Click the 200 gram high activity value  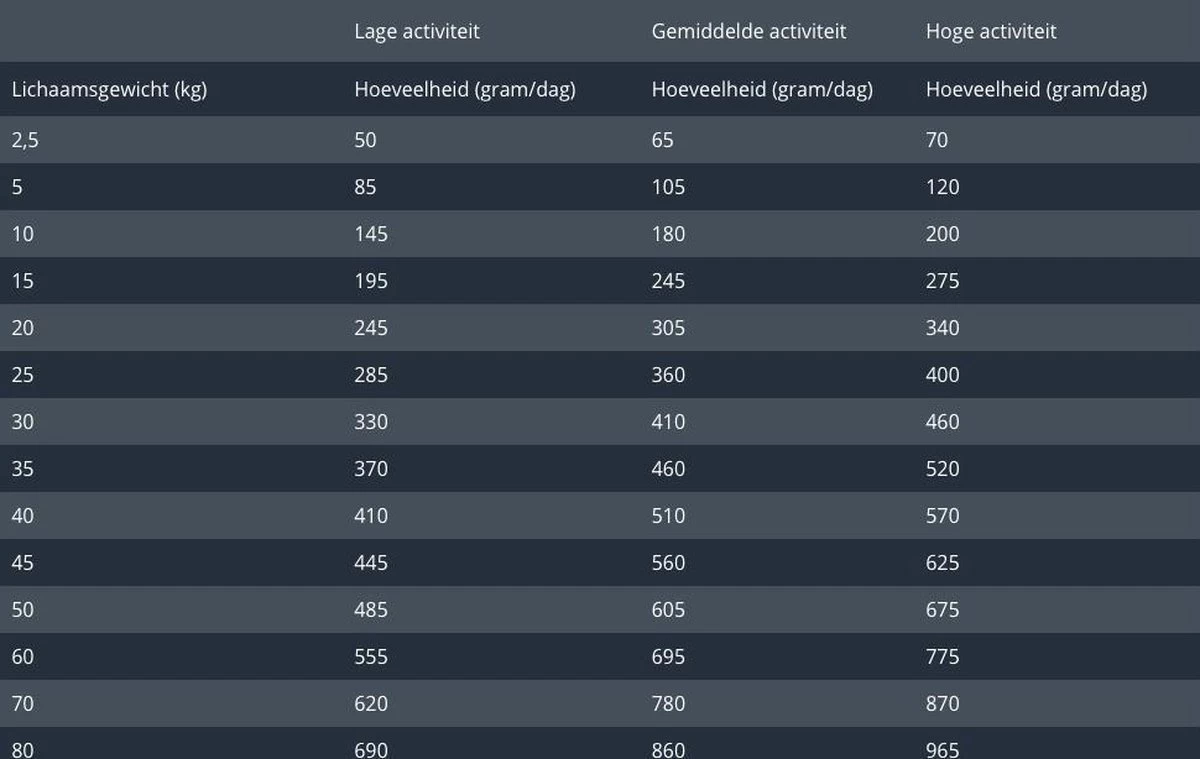pos(942,234)
